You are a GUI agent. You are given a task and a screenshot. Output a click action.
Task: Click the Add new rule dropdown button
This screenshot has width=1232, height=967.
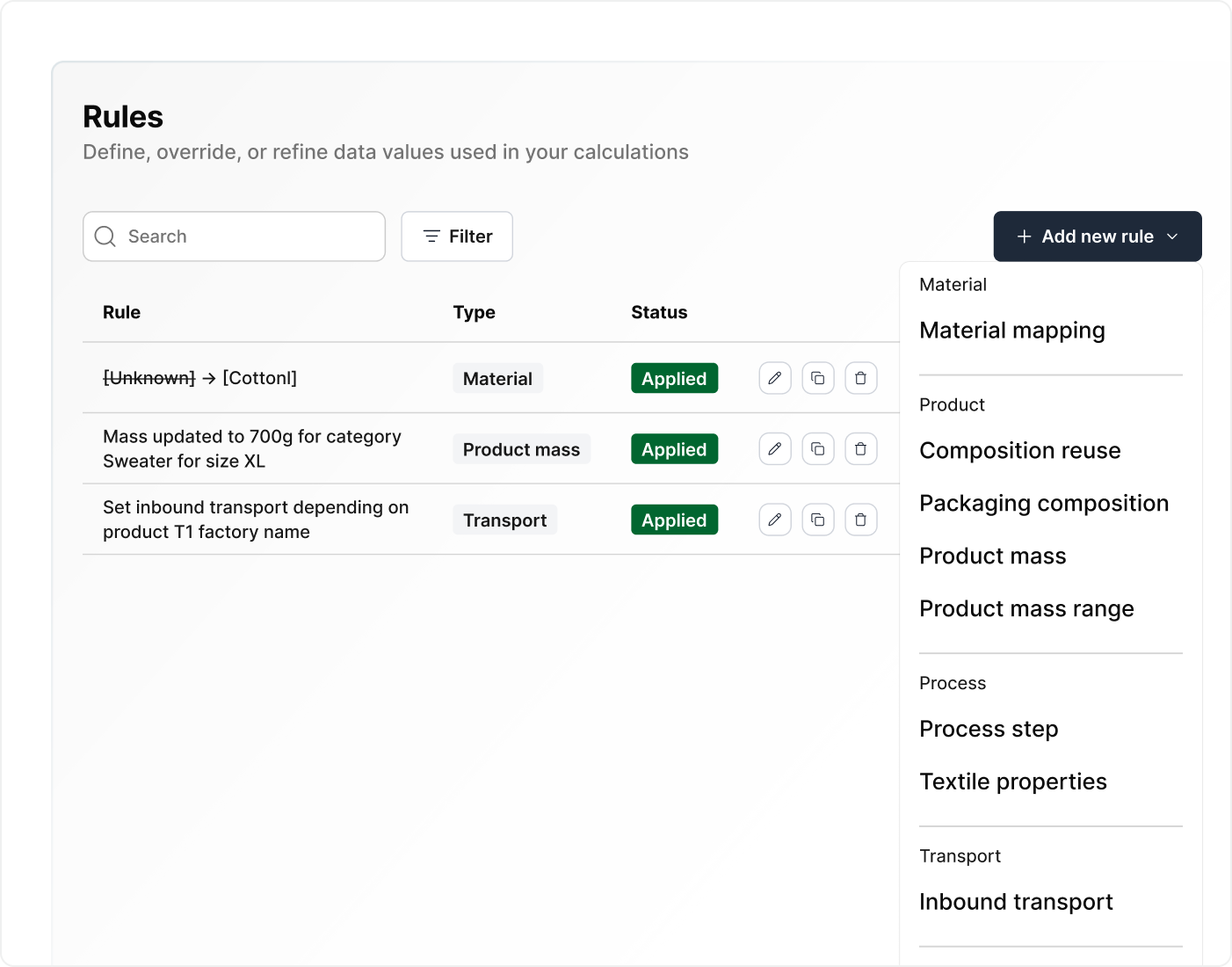click(x=1097, y=236)
